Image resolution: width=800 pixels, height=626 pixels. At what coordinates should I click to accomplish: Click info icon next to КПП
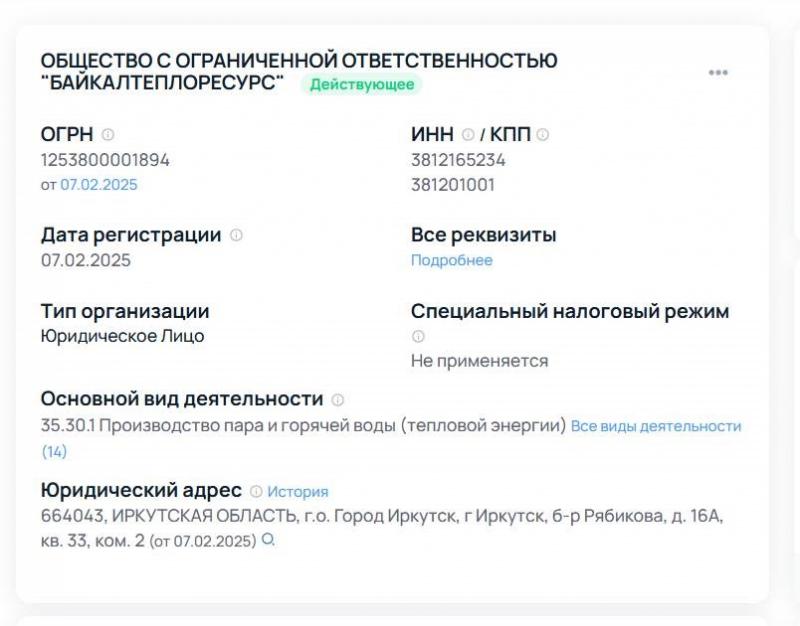[543, 135]
